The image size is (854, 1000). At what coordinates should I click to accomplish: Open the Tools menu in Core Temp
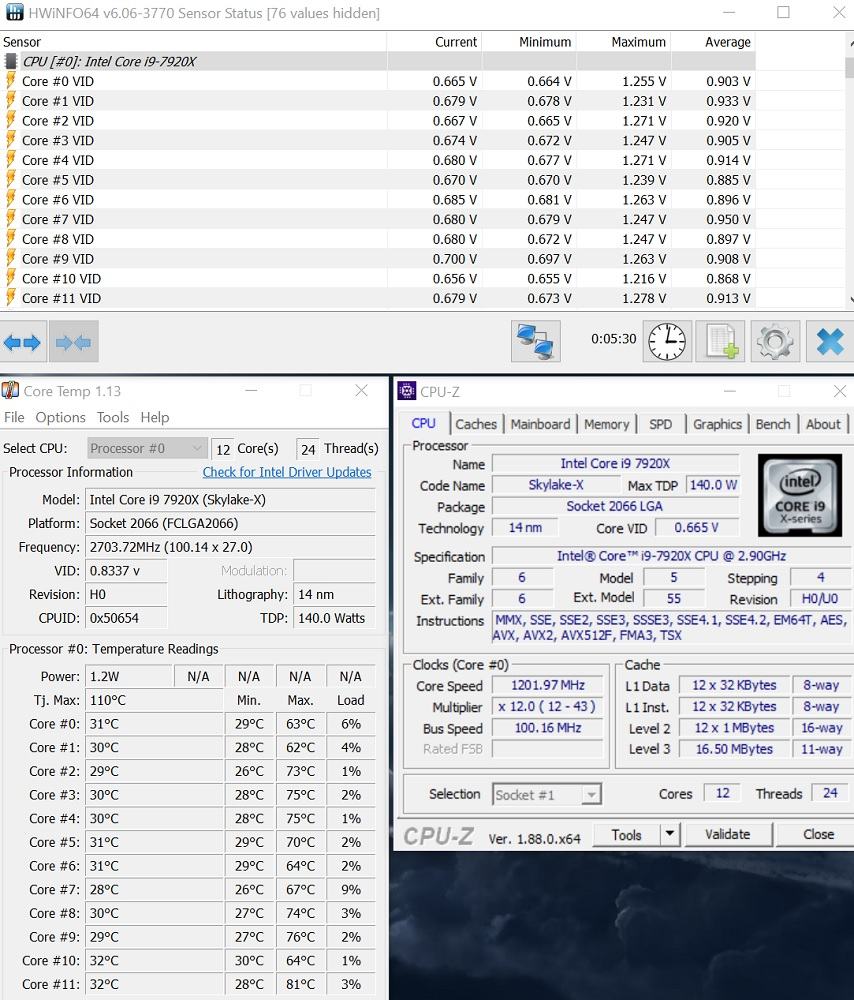pos(113,417)
